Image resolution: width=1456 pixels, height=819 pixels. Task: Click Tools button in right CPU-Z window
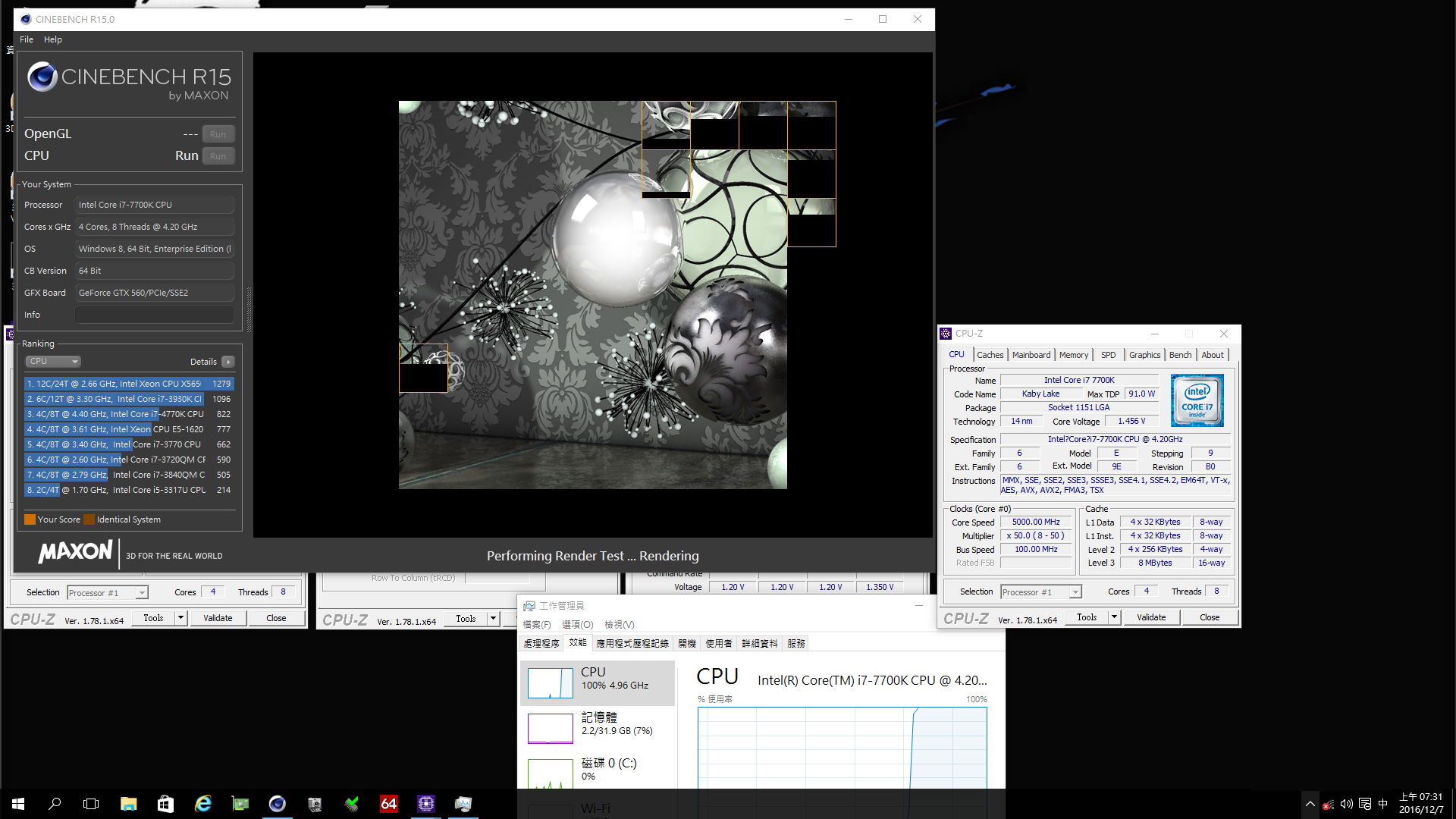(x=1087, y=617)
